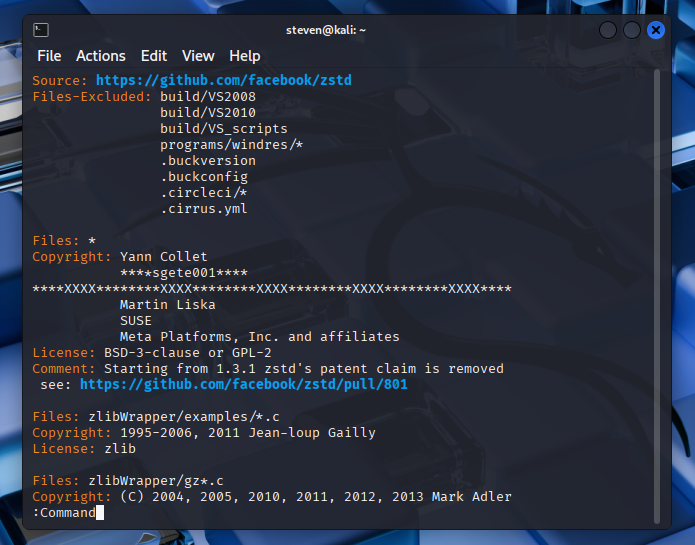
Task: Click the :Command prompt at the bottom
Action: [64, 513]
